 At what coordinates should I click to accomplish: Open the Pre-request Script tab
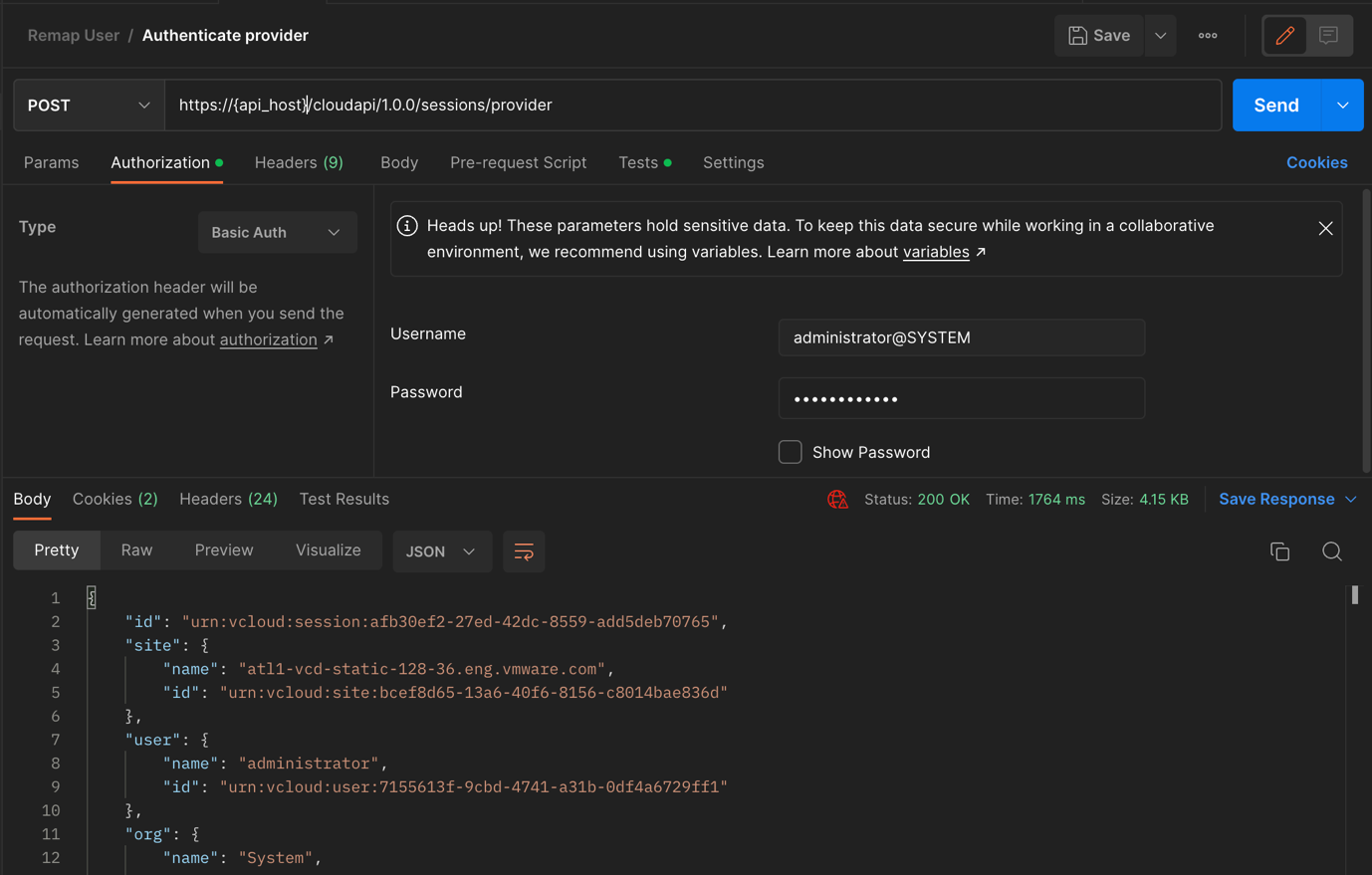point(518,162)
